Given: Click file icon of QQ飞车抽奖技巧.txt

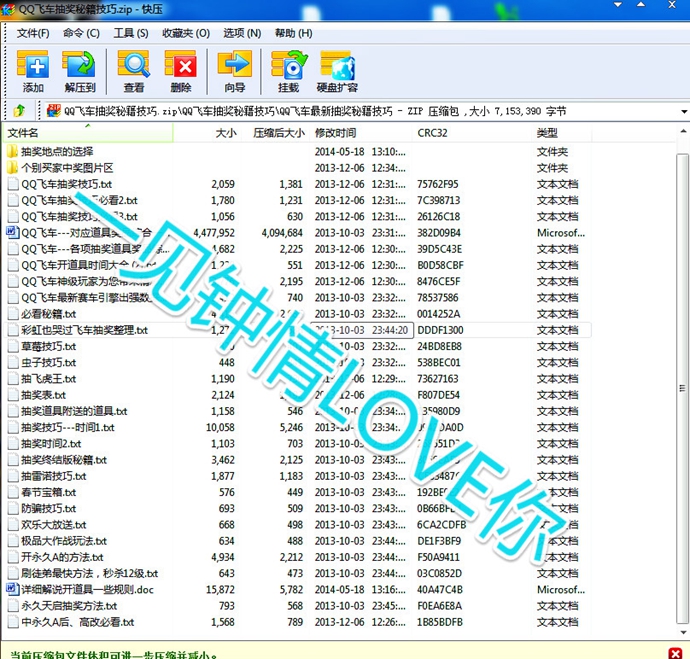Looking at the screenshot, I should 14,184.
